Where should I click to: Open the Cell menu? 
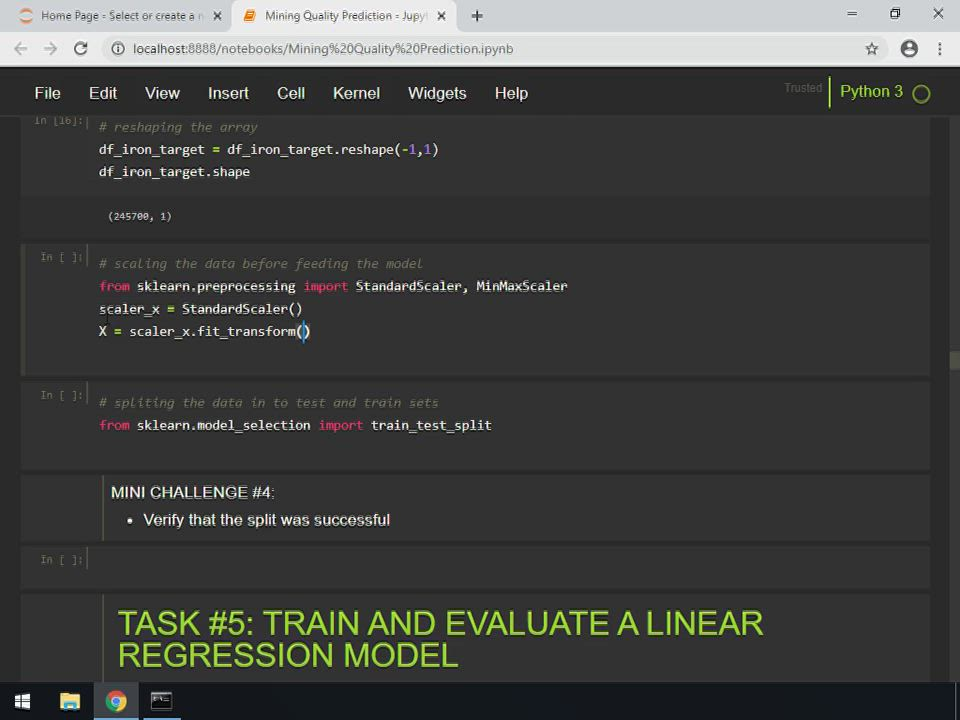point(291,93)
